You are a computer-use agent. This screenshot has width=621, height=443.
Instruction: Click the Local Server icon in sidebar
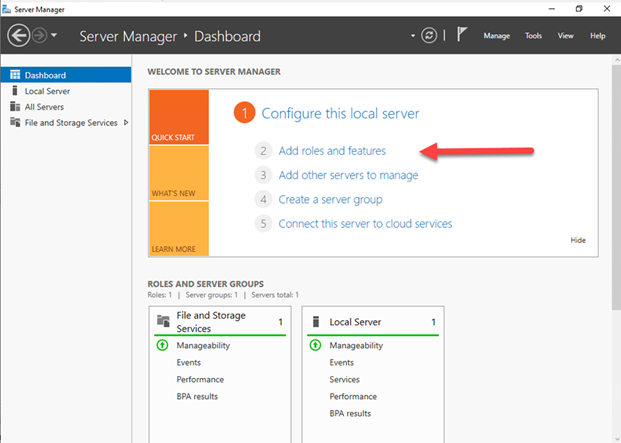[15, 91]
